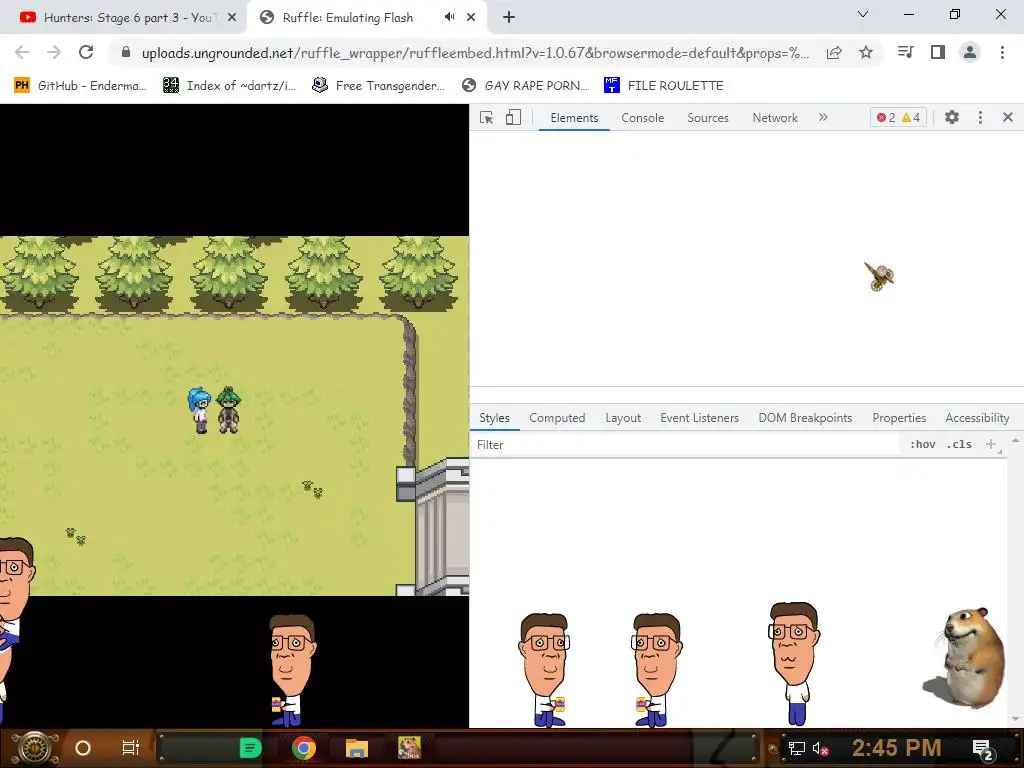Viewport: 1024px width, 768px height.
Task: Open File Explorer from the taskbar
Action: tap(357, 748)
